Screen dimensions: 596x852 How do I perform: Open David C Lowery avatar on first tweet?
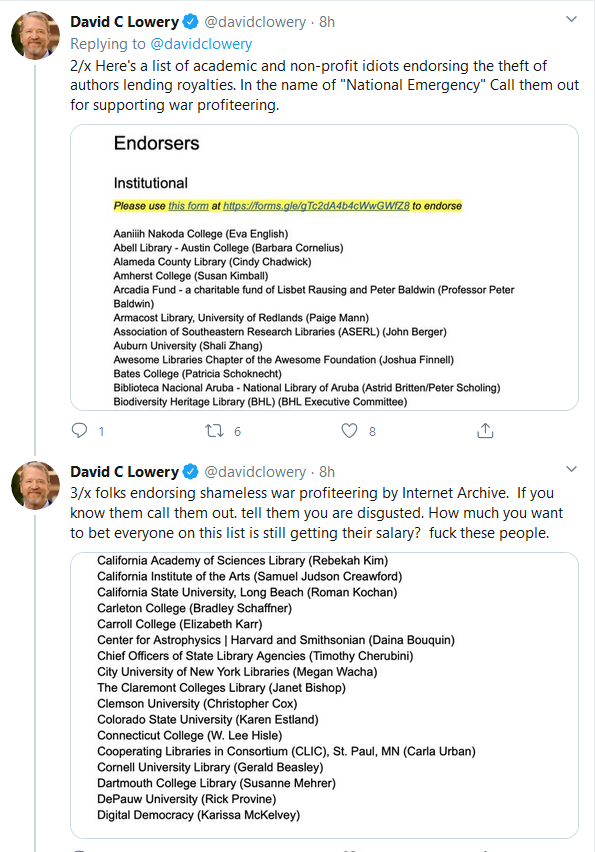(x=36, y=35)
